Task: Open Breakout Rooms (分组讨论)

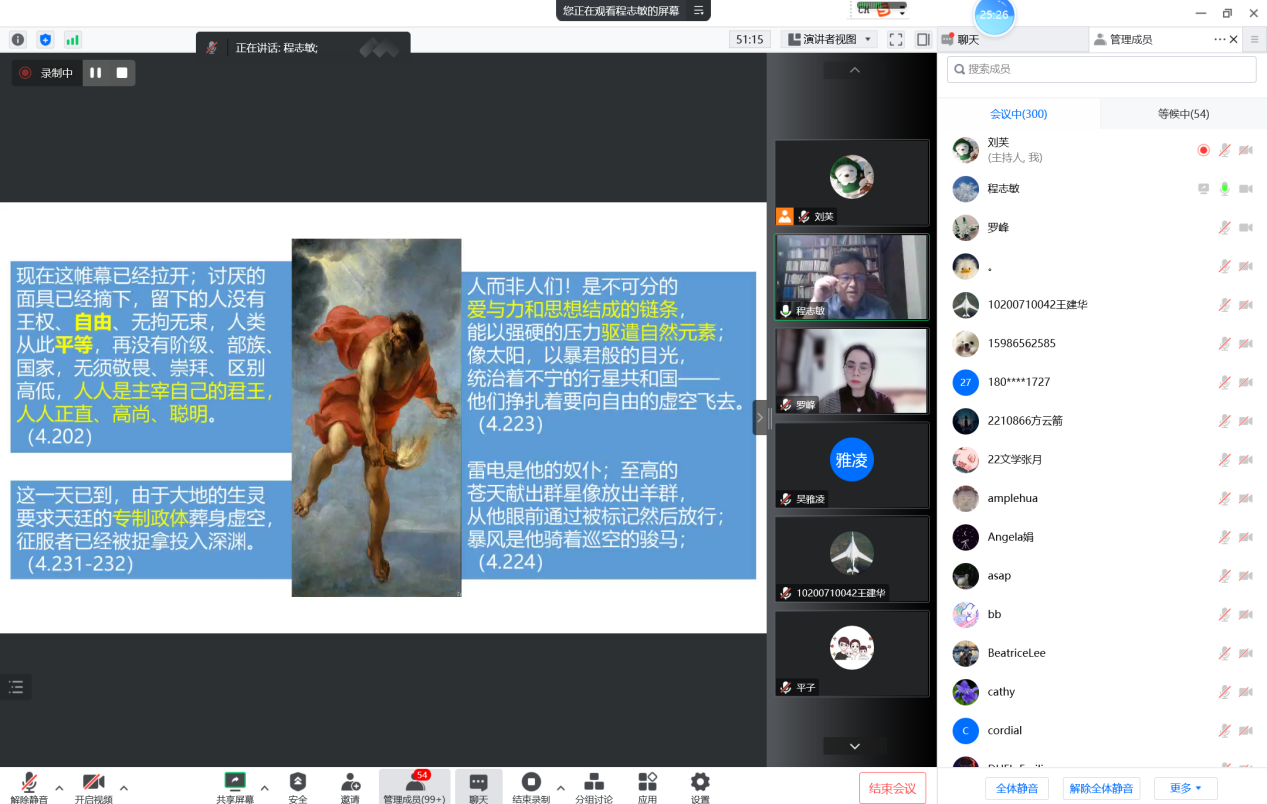Action: (x=593, y=786)
